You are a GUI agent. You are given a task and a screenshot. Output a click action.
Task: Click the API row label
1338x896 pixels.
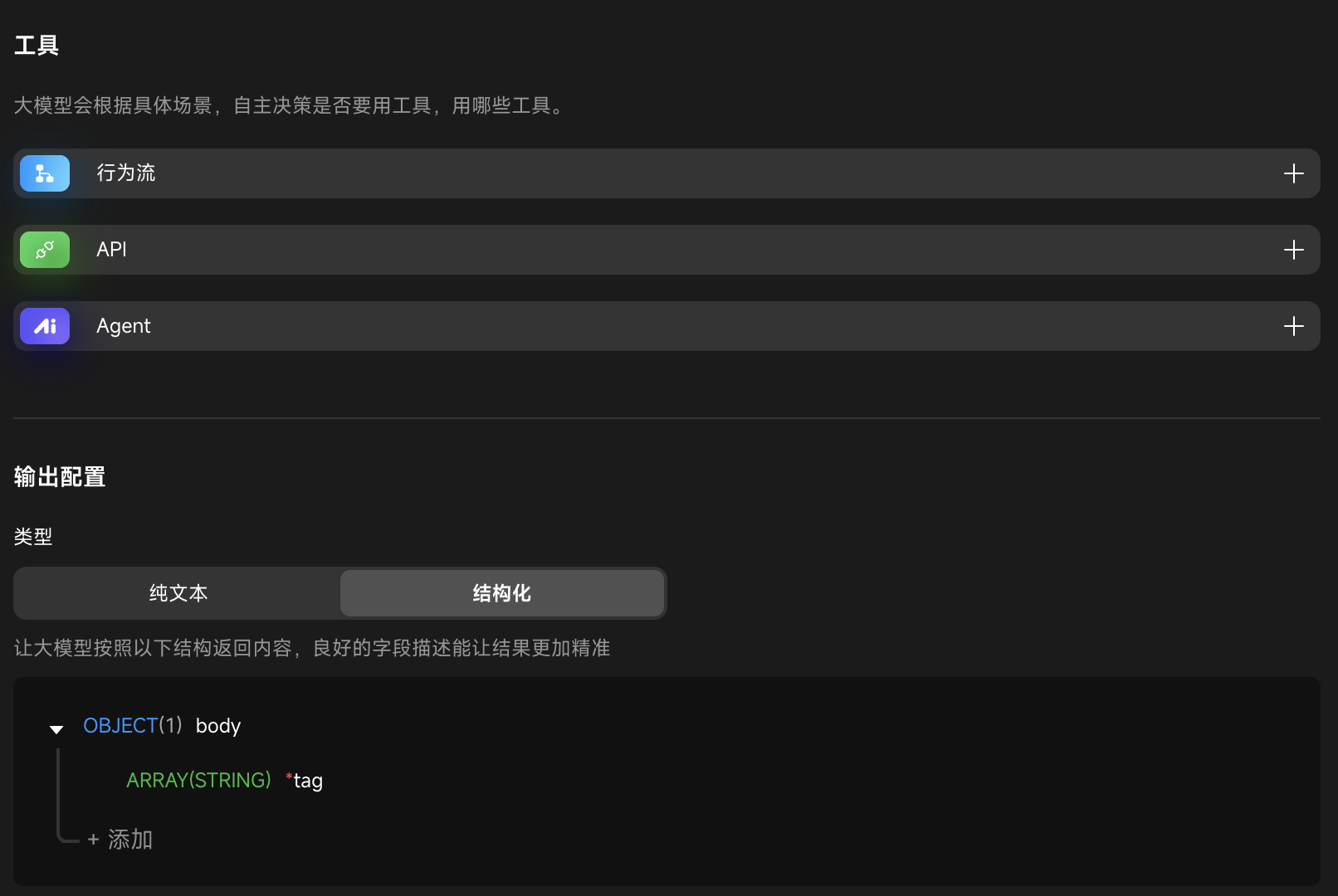[x=111, y=250]
